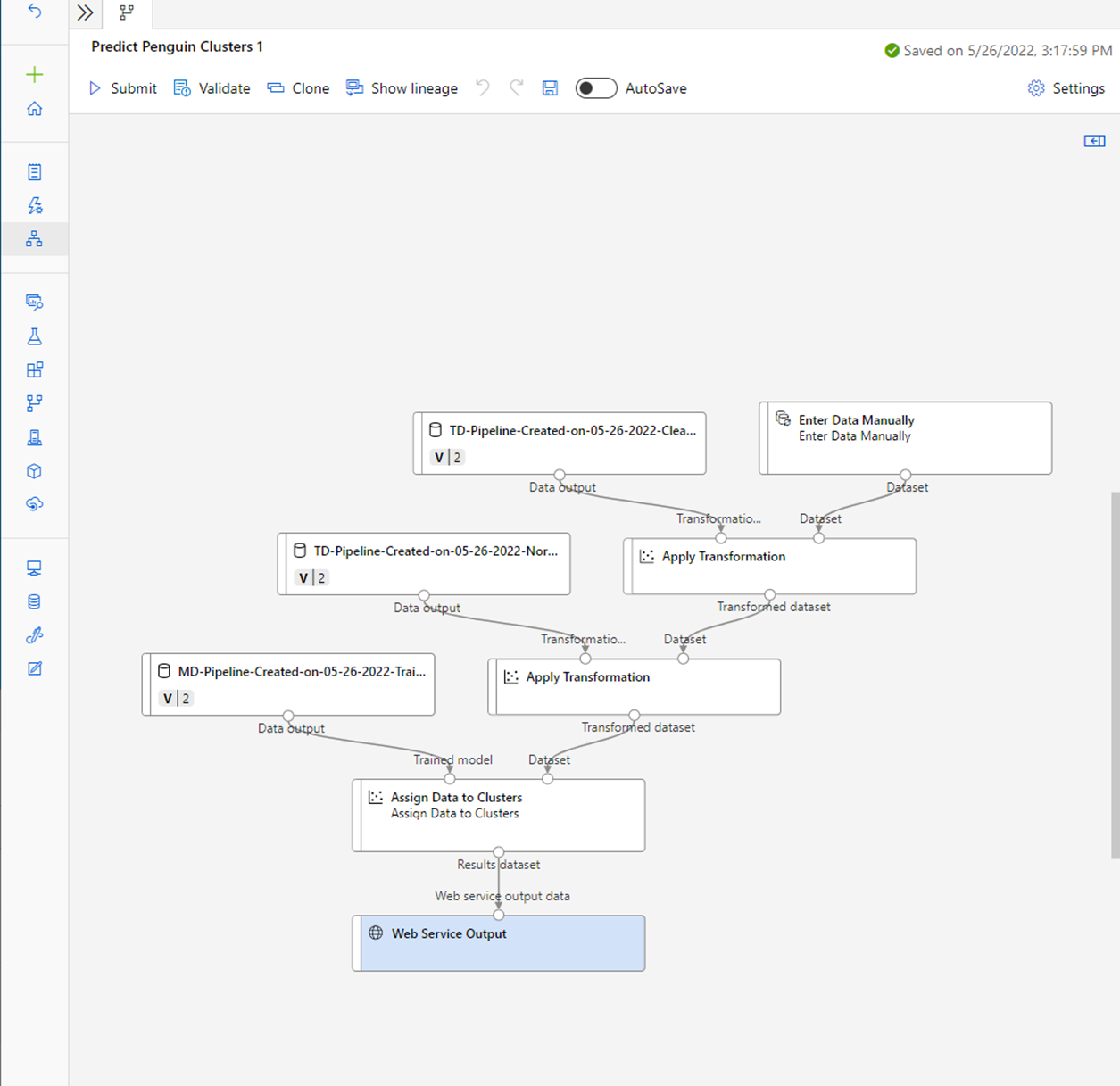The image size is (1120, 1086).
Task: Click Web service output data input port
Action: (x=499, y=916)
